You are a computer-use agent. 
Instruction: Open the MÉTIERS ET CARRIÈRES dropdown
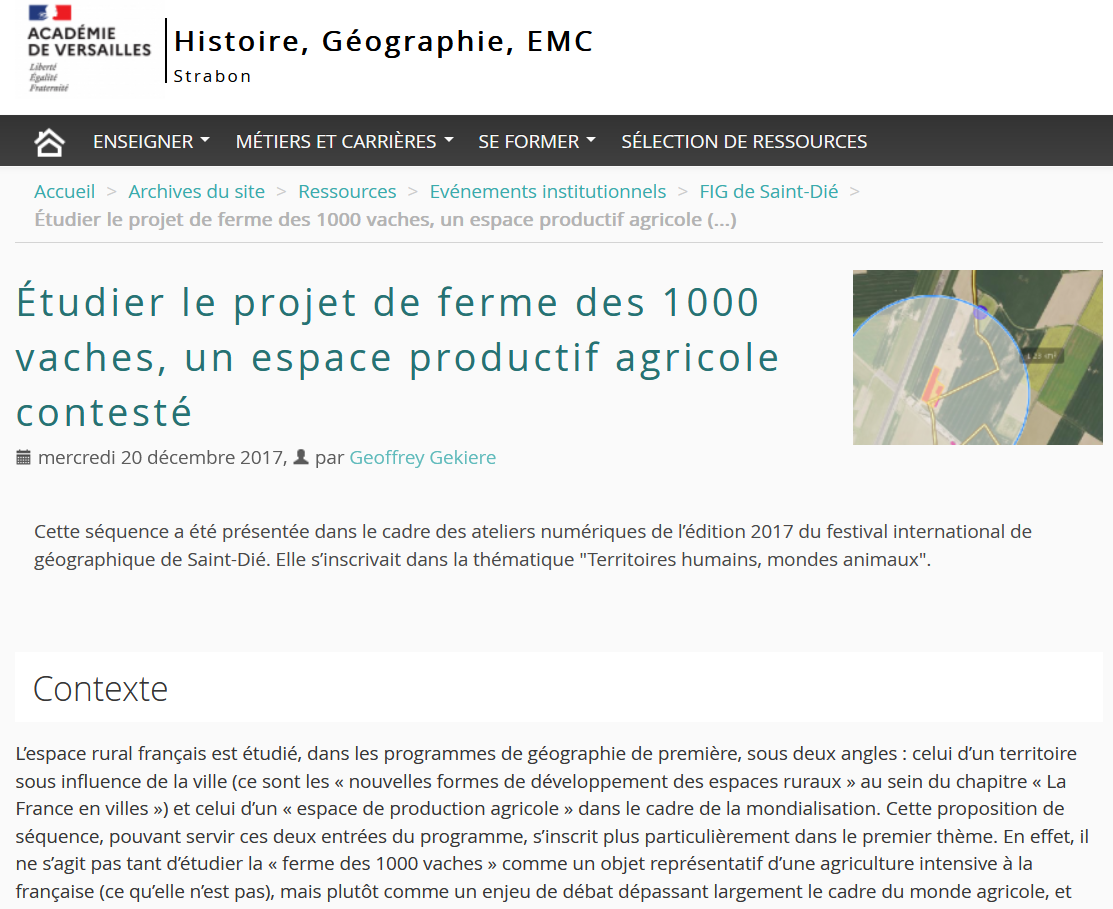tap(344, 142)
